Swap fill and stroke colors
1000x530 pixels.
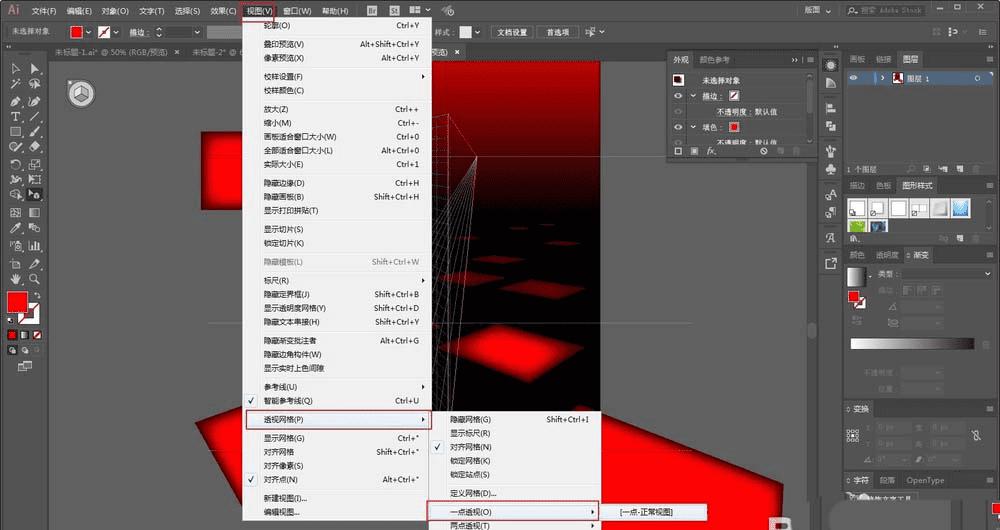(37, 296)
